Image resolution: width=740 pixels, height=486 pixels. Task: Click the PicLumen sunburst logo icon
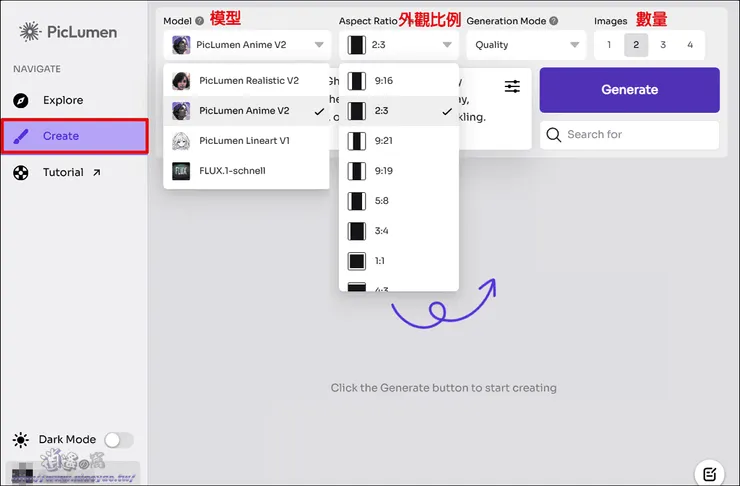pyautogui.click(x=30, y=32)
